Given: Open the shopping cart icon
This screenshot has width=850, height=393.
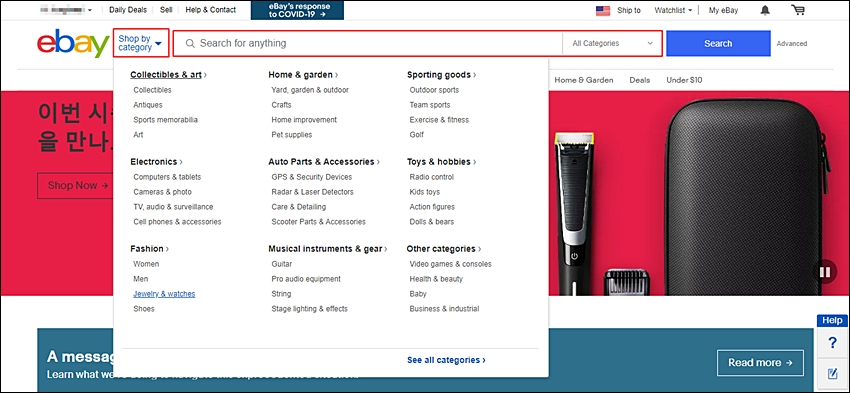Looking at the screenshot, I should (797, 10).
